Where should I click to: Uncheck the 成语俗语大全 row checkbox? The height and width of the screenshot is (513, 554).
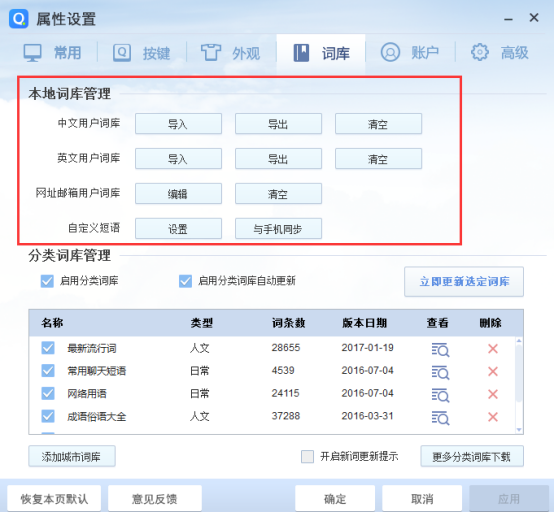(x=48, y=416)
